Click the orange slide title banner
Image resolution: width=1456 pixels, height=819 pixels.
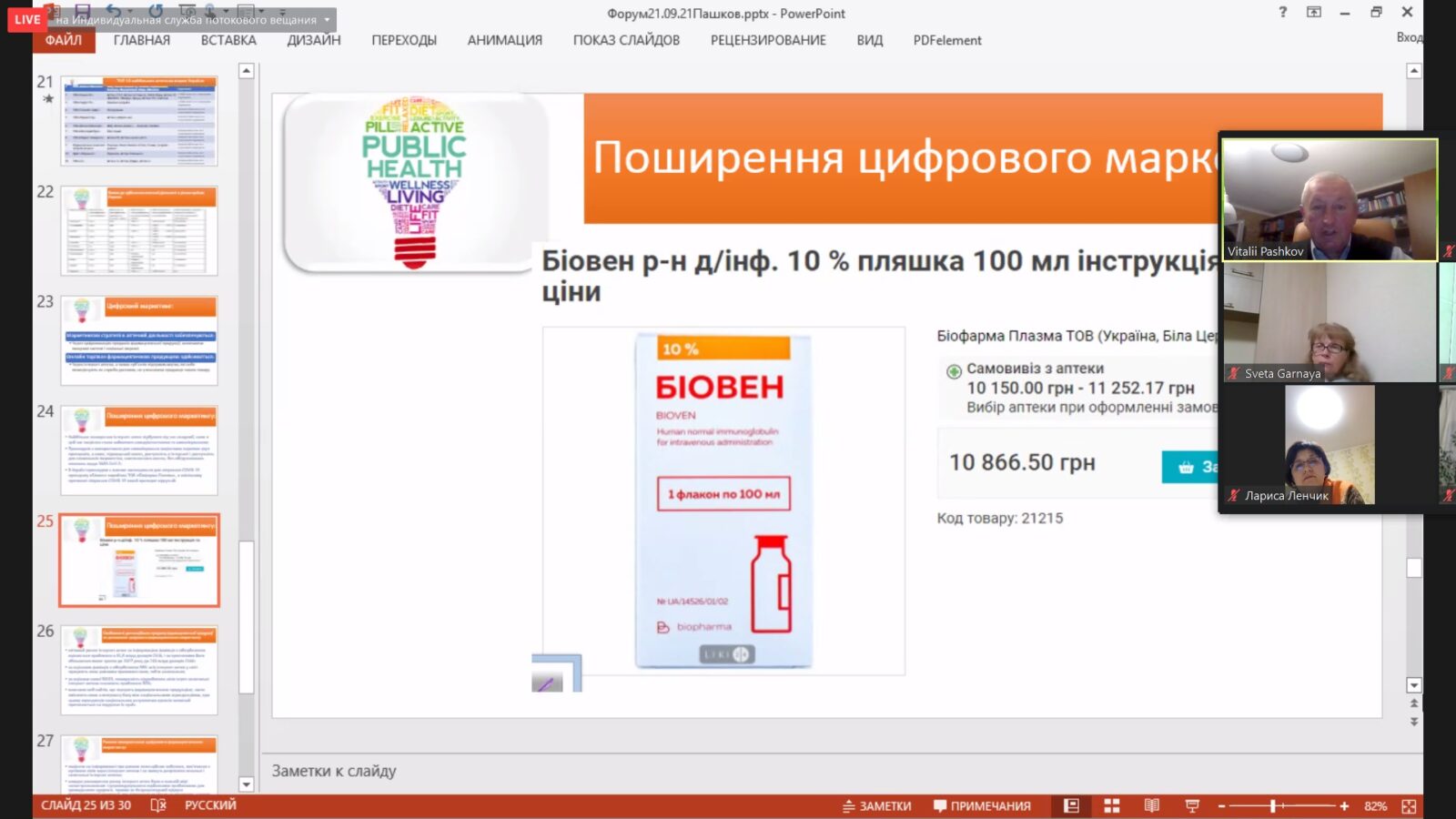click(901, 158)
